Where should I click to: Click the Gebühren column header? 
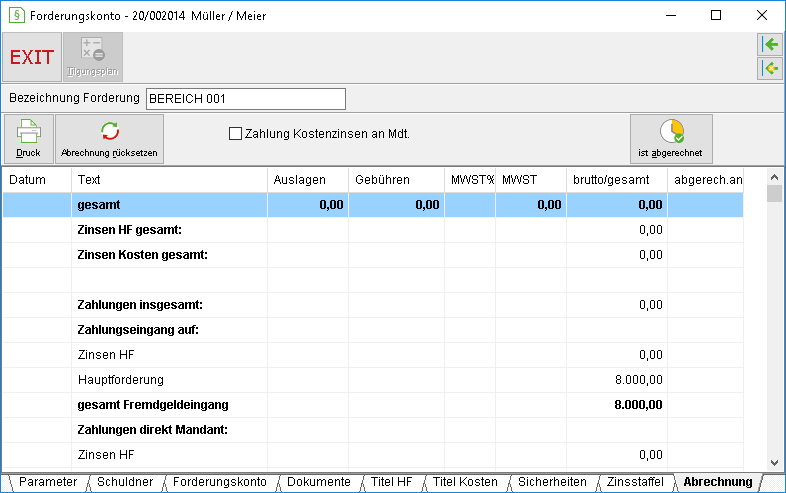click(x=397, y=180)
